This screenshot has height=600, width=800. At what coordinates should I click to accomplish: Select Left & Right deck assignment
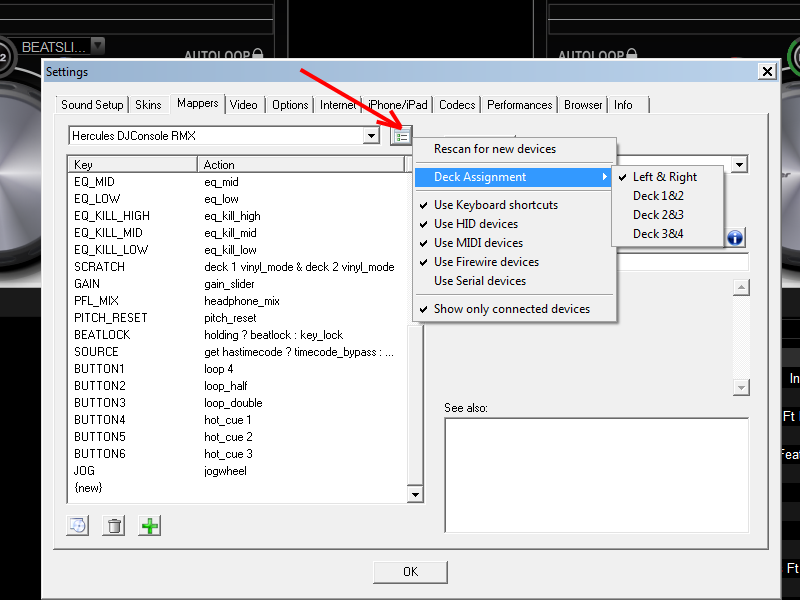coord(668,177)
